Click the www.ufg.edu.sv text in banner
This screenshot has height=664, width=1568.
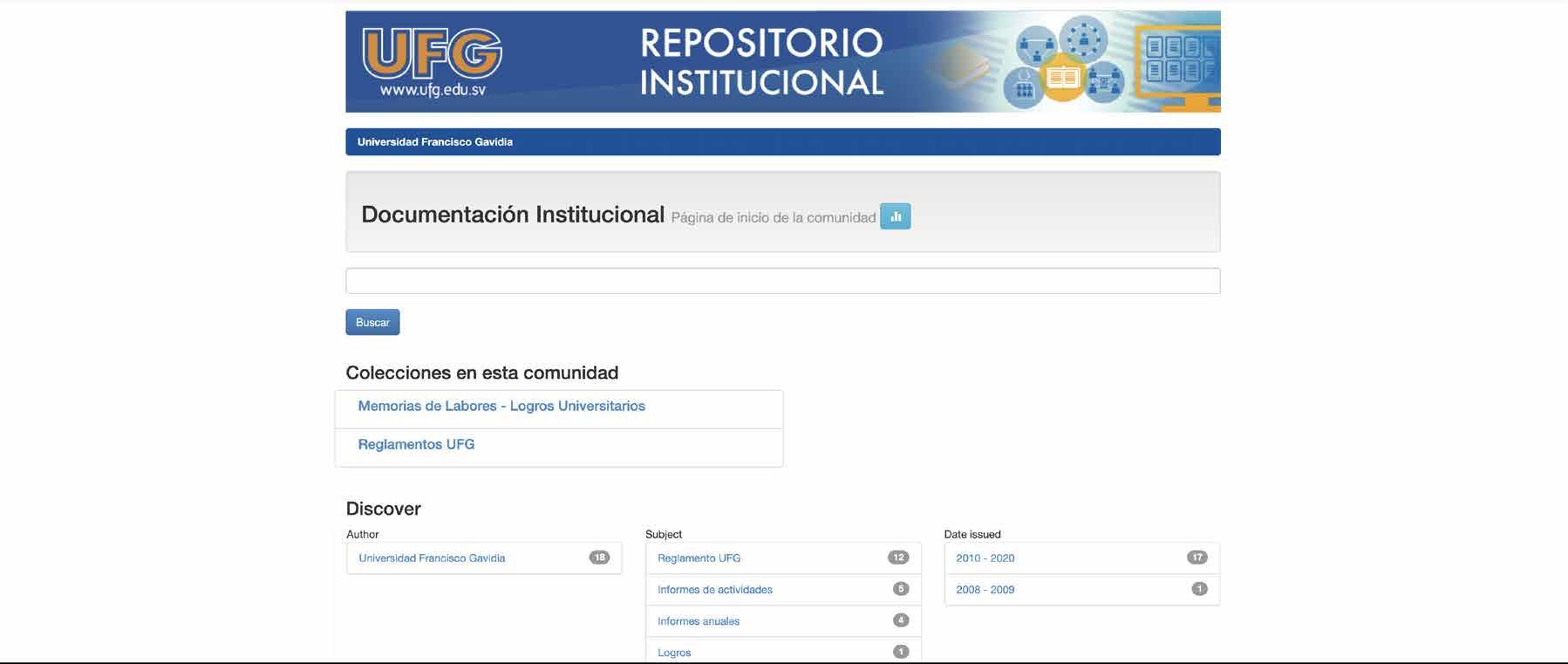[433, 90]
